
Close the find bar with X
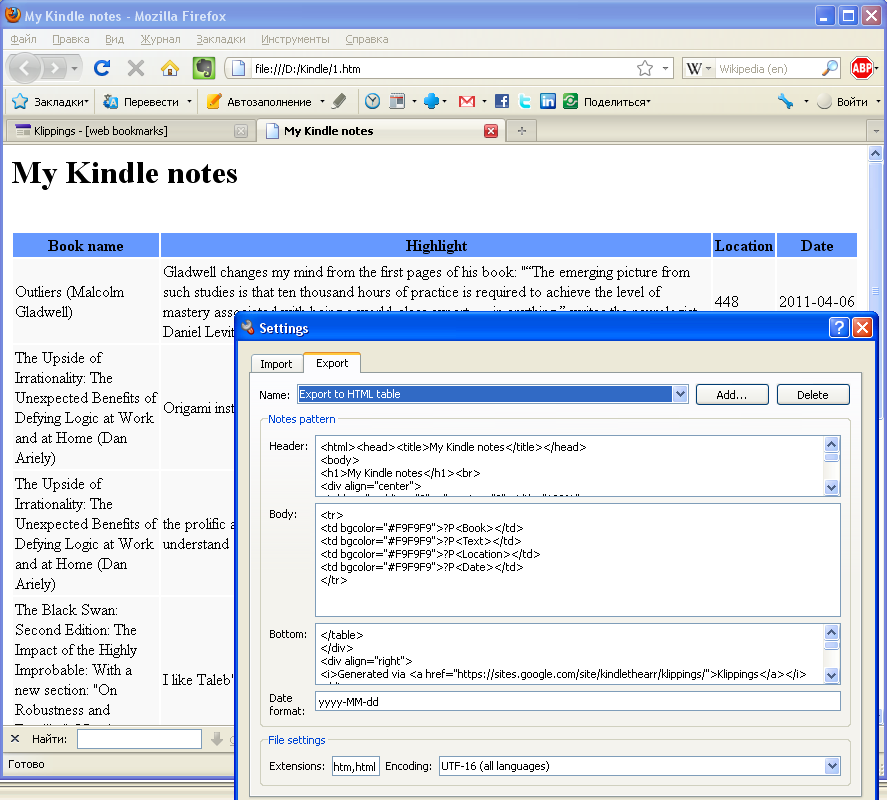(x=15, y=738)
